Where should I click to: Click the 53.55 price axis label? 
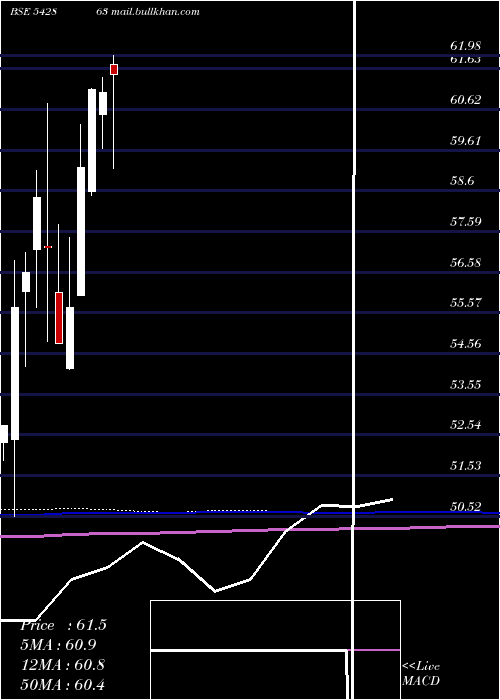pos(466,384)
